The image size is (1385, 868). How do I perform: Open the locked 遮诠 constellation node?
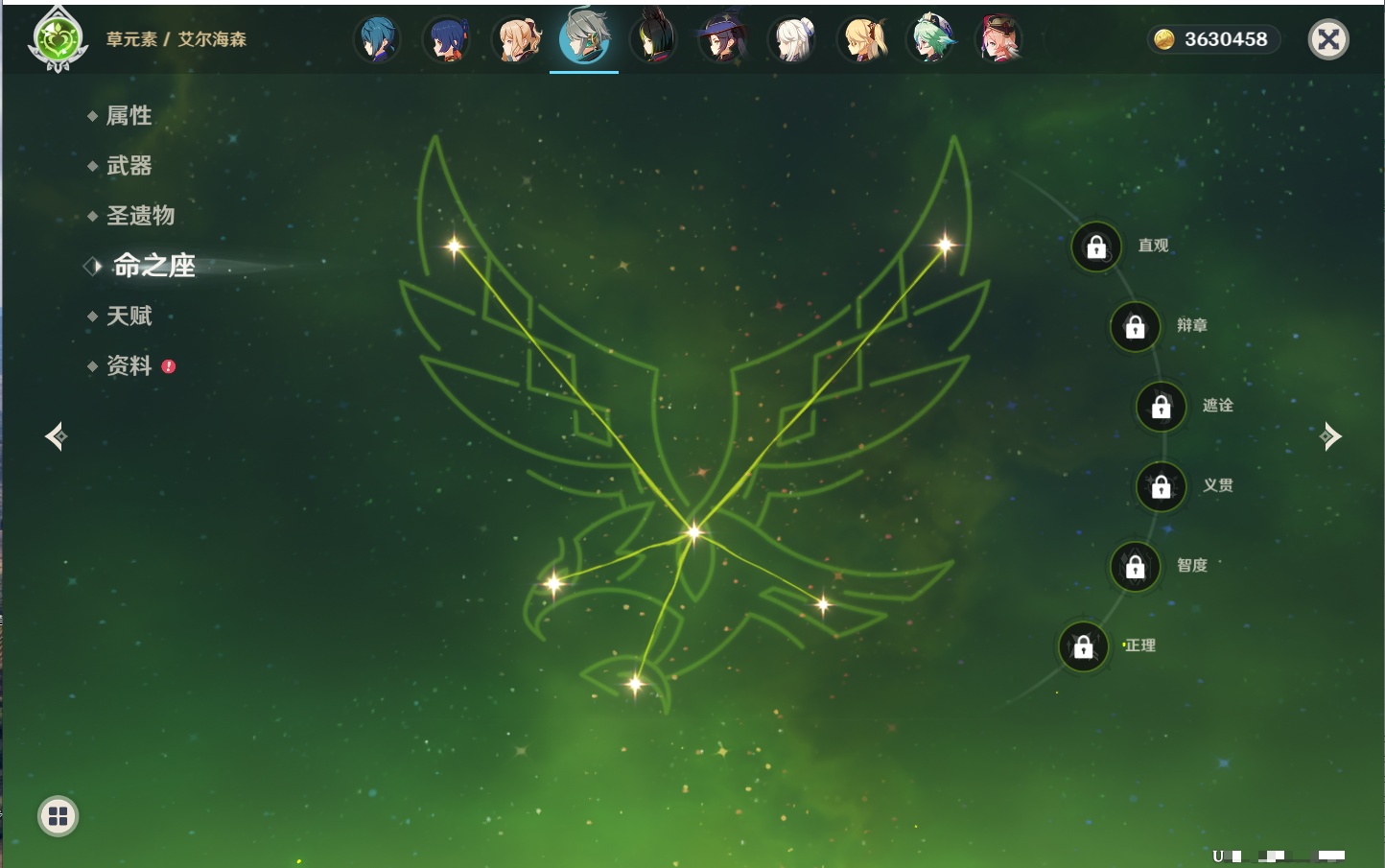(1161, 406)
